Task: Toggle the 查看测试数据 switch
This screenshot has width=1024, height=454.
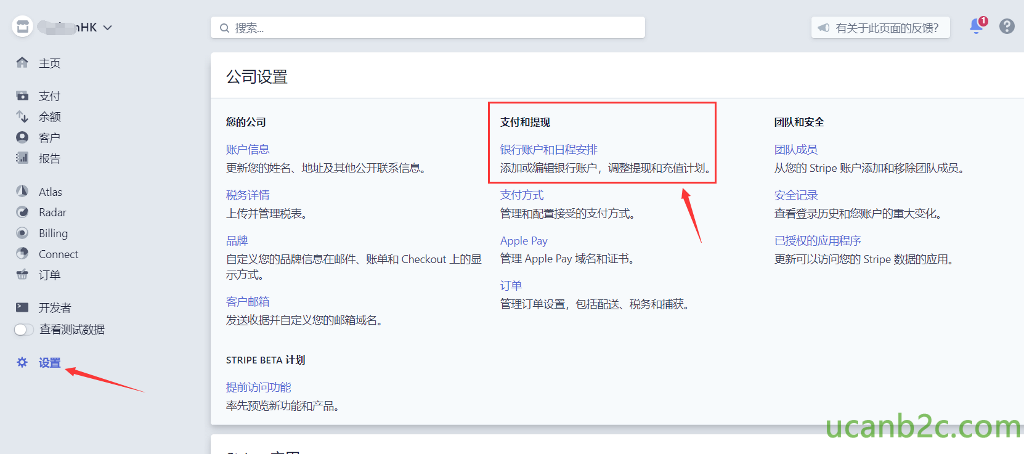Action: point(24,330)
